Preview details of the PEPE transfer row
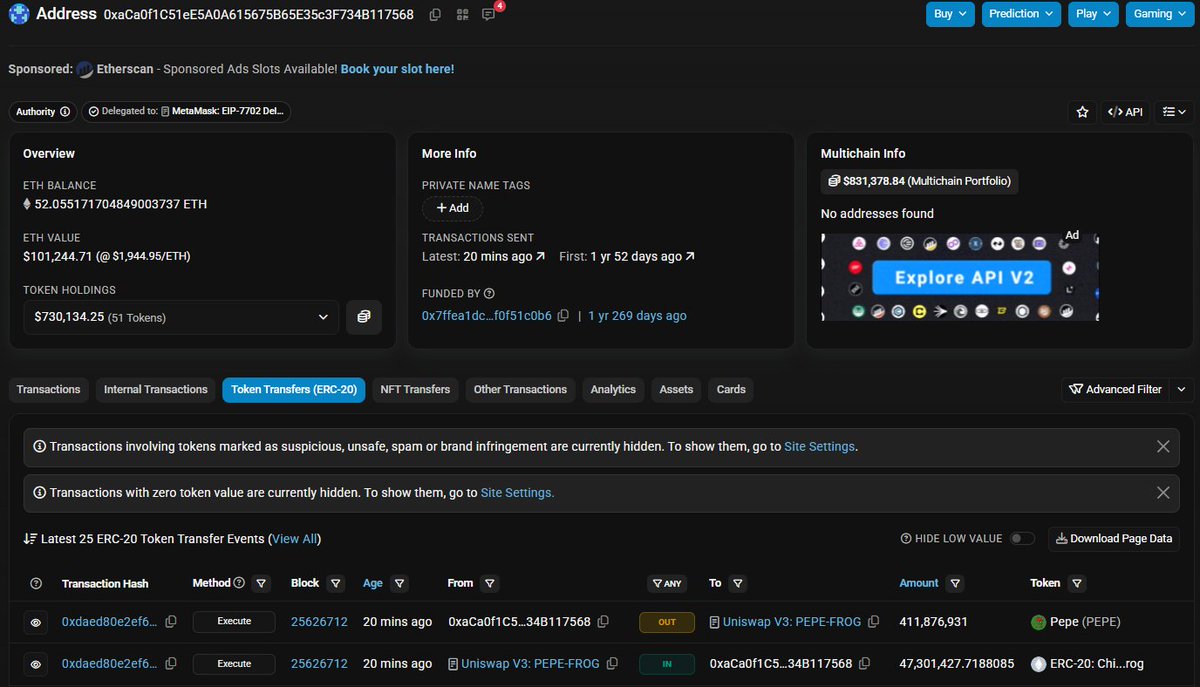1200x687 pixels. (36, 622)
